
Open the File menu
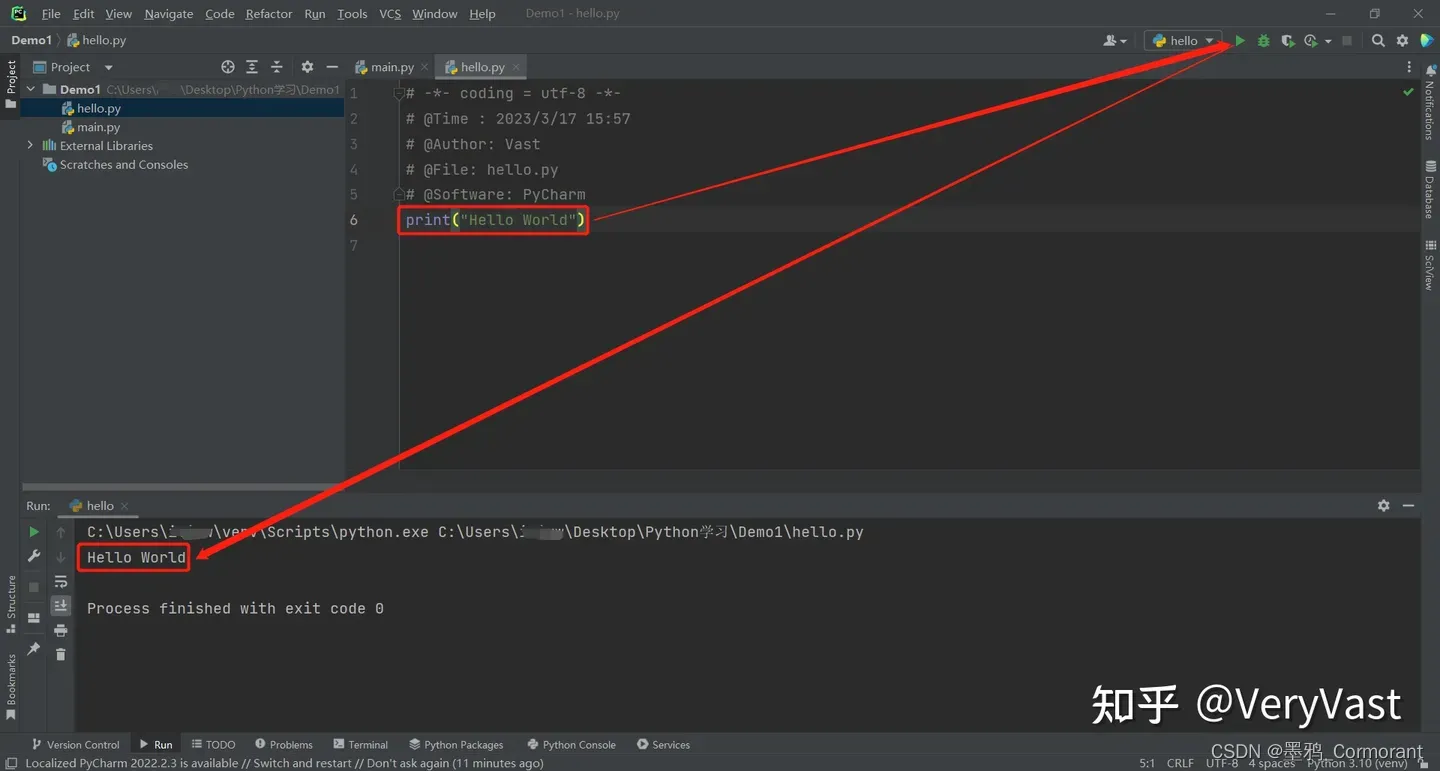pyautogui.click(x=51, y=14)
